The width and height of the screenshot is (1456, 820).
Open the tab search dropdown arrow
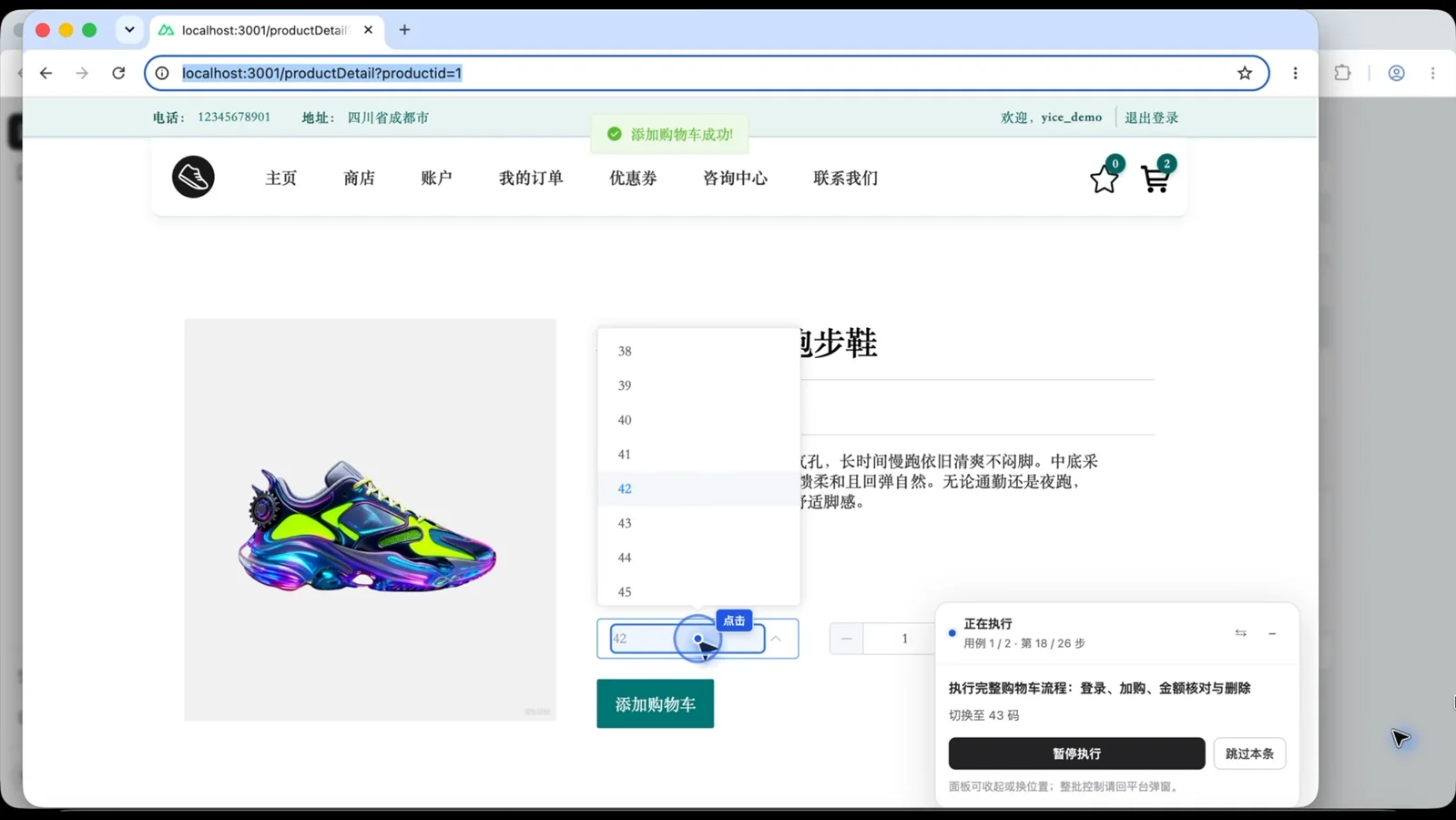pos(129,30)
